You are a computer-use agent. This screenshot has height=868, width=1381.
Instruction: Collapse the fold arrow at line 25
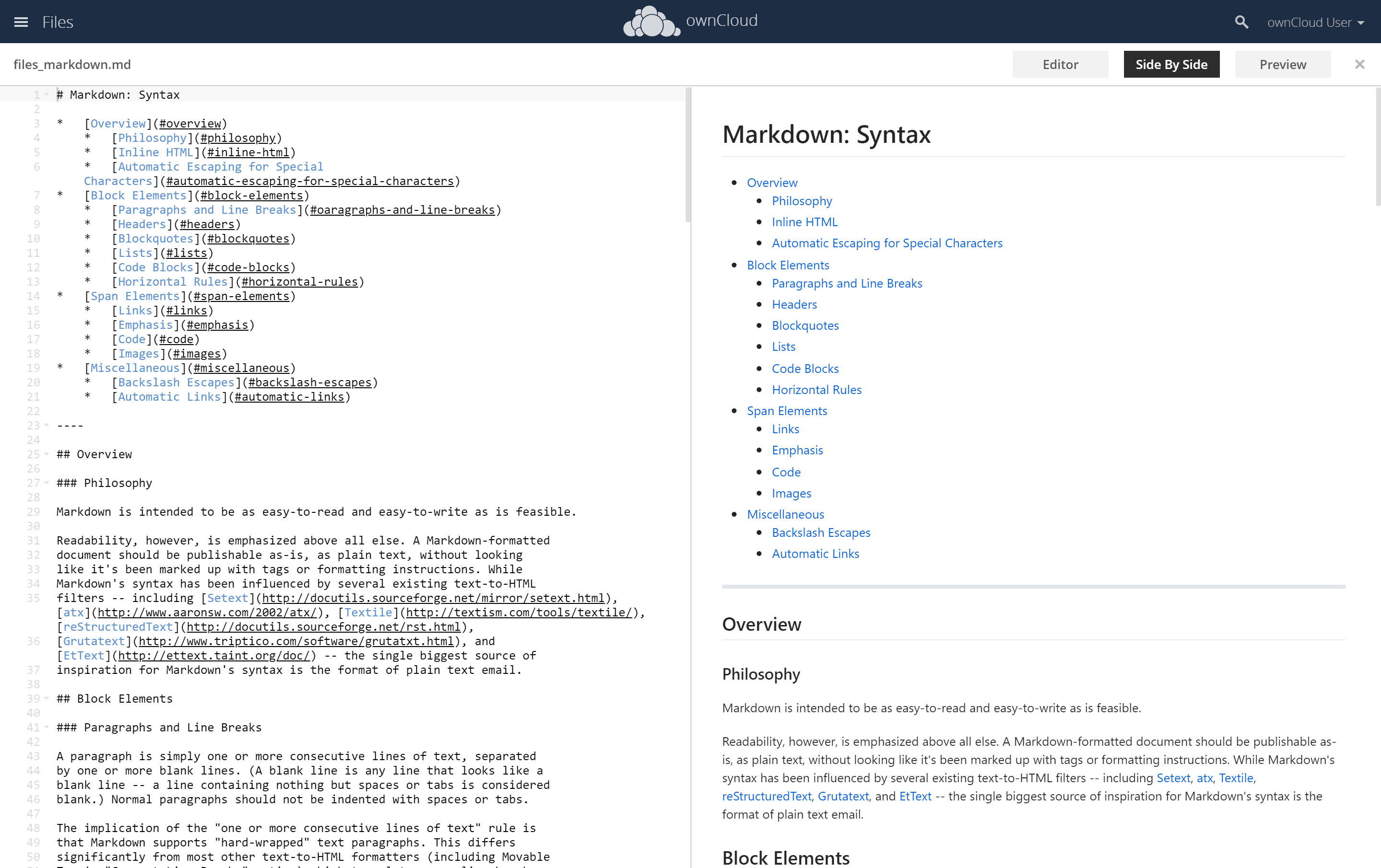pos(47,454)
